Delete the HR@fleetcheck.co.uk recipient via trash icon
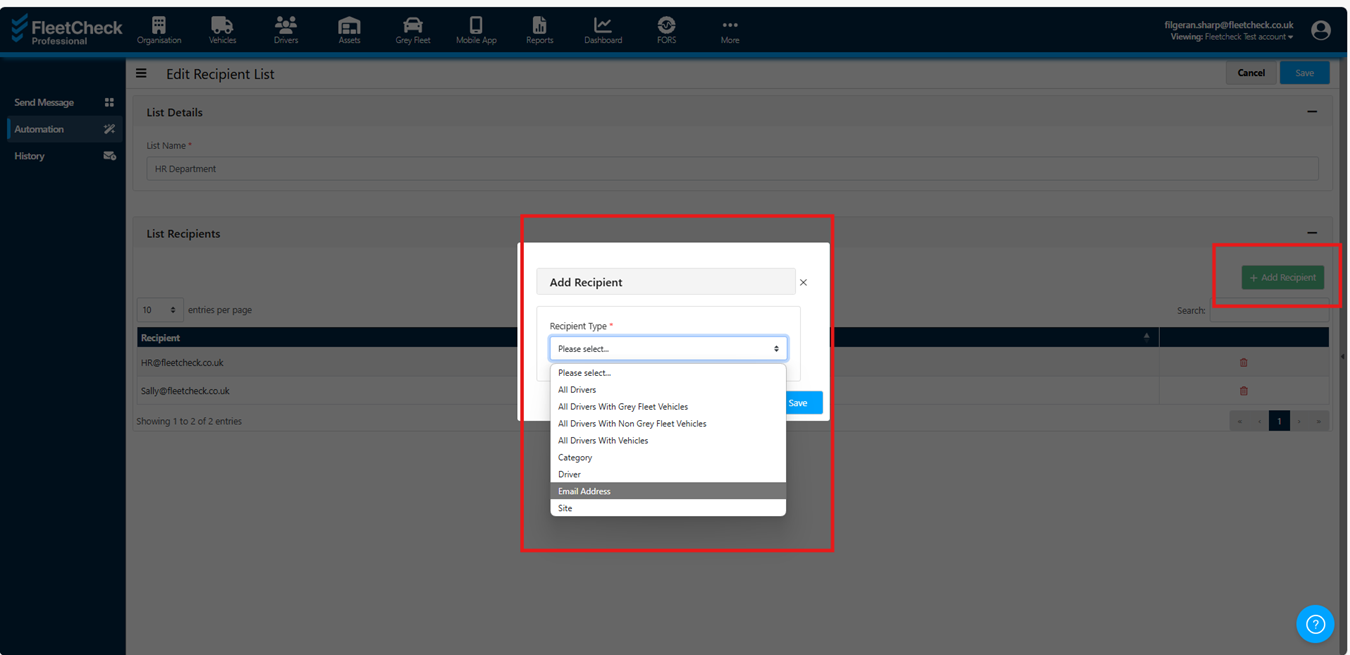 [1244, 363]
